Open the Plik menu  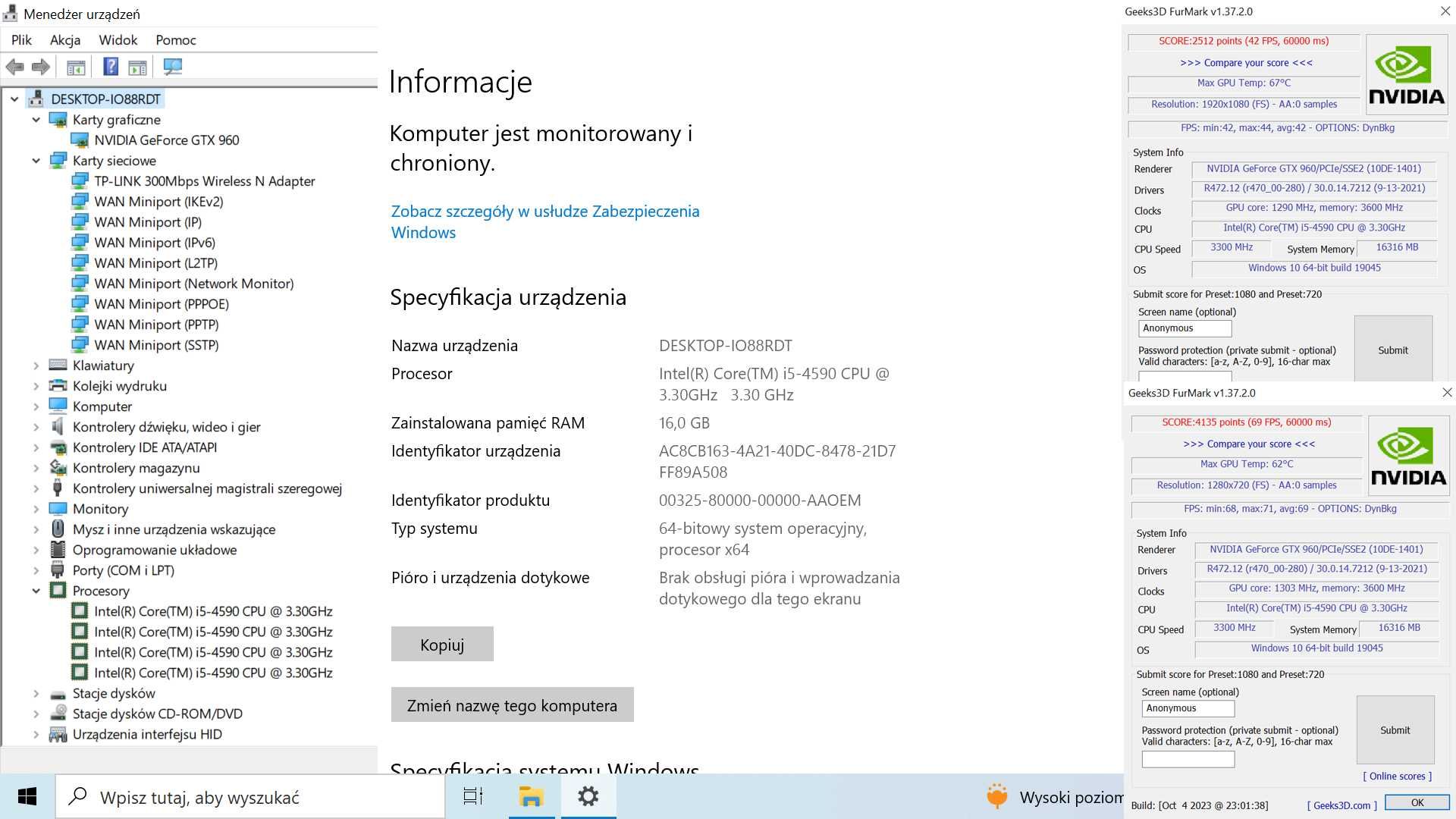coord(21,40)
